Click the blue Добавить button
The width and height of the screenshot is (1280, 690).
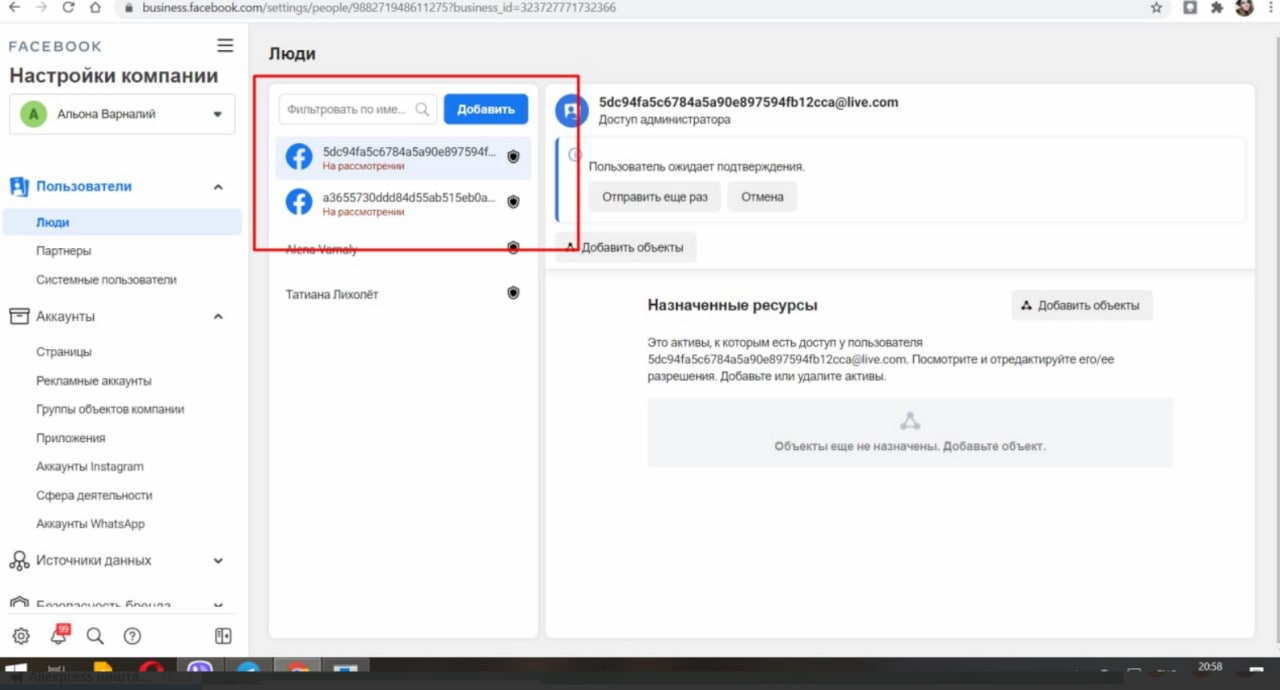[486, 109]
